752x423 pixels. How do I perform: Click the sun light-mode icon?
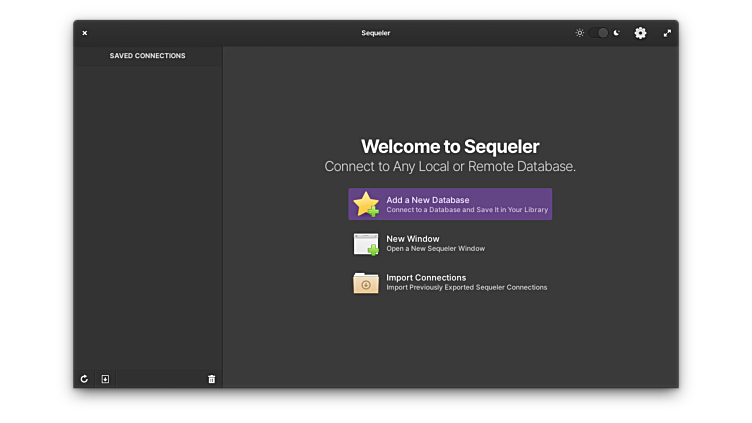pos(579,33)
